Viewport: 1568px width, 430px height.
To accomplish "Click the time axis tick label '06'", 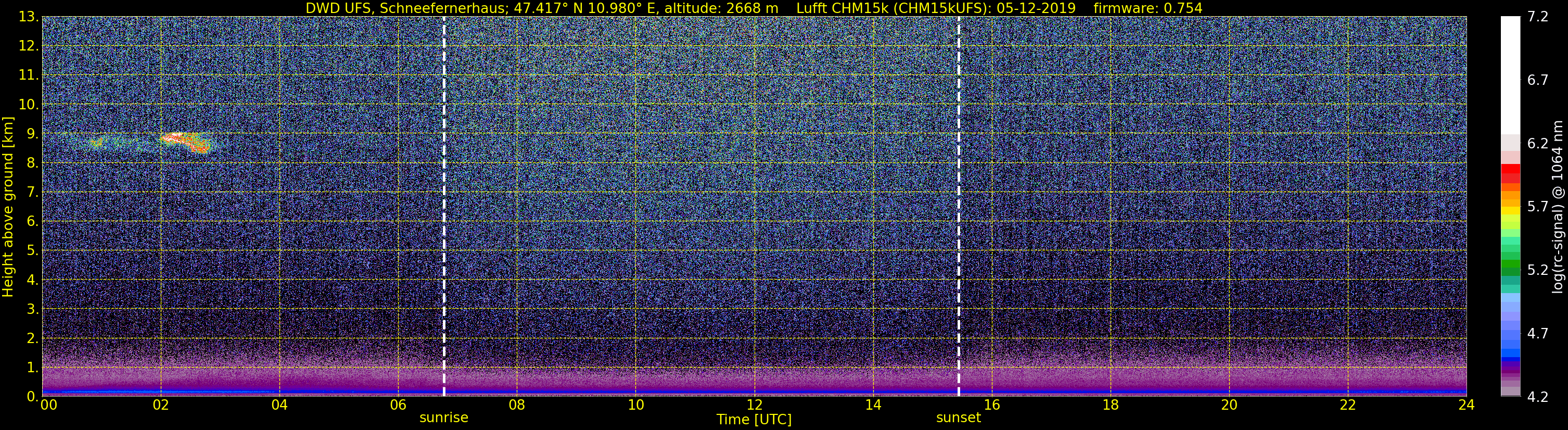I will 398,405.
